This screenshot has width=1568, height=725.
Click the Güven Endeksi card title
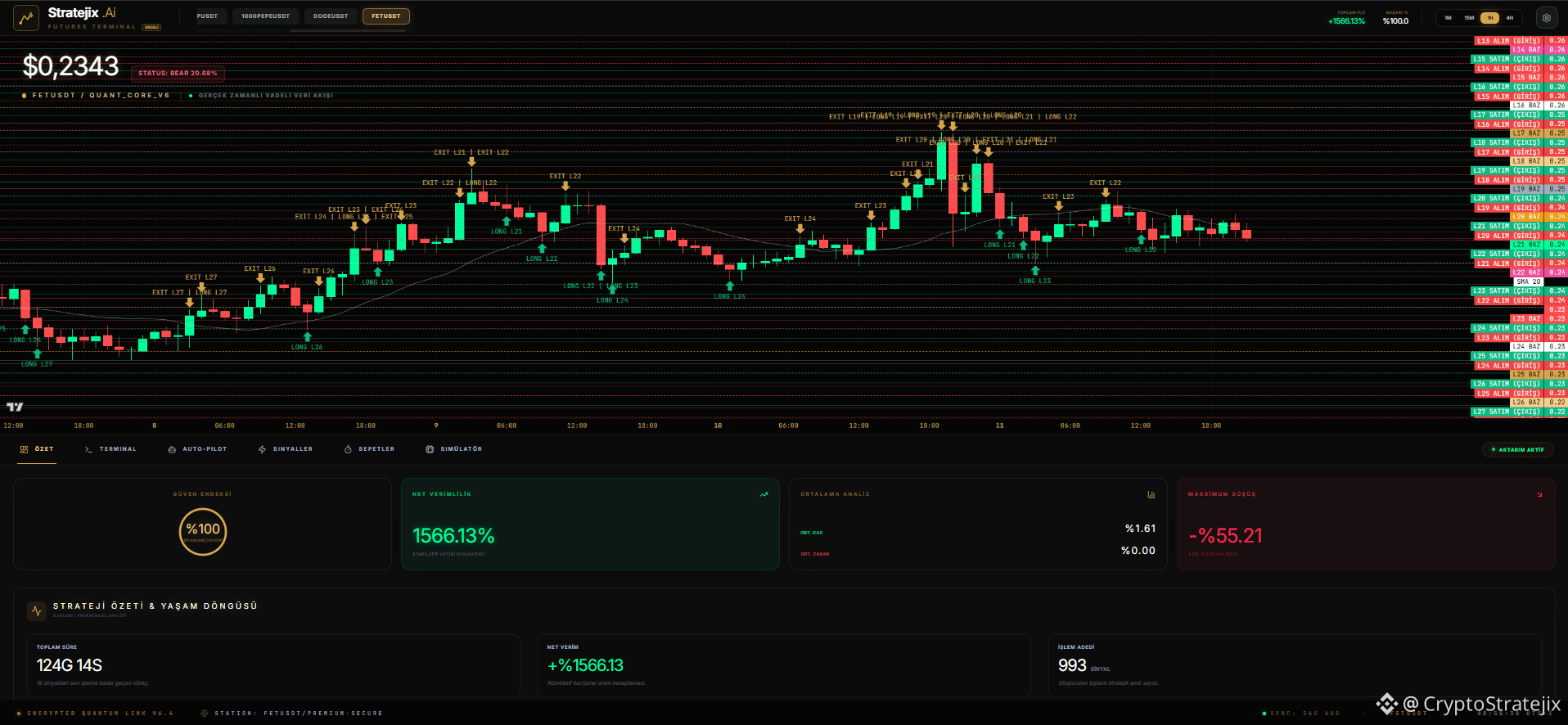click(202, 494)
